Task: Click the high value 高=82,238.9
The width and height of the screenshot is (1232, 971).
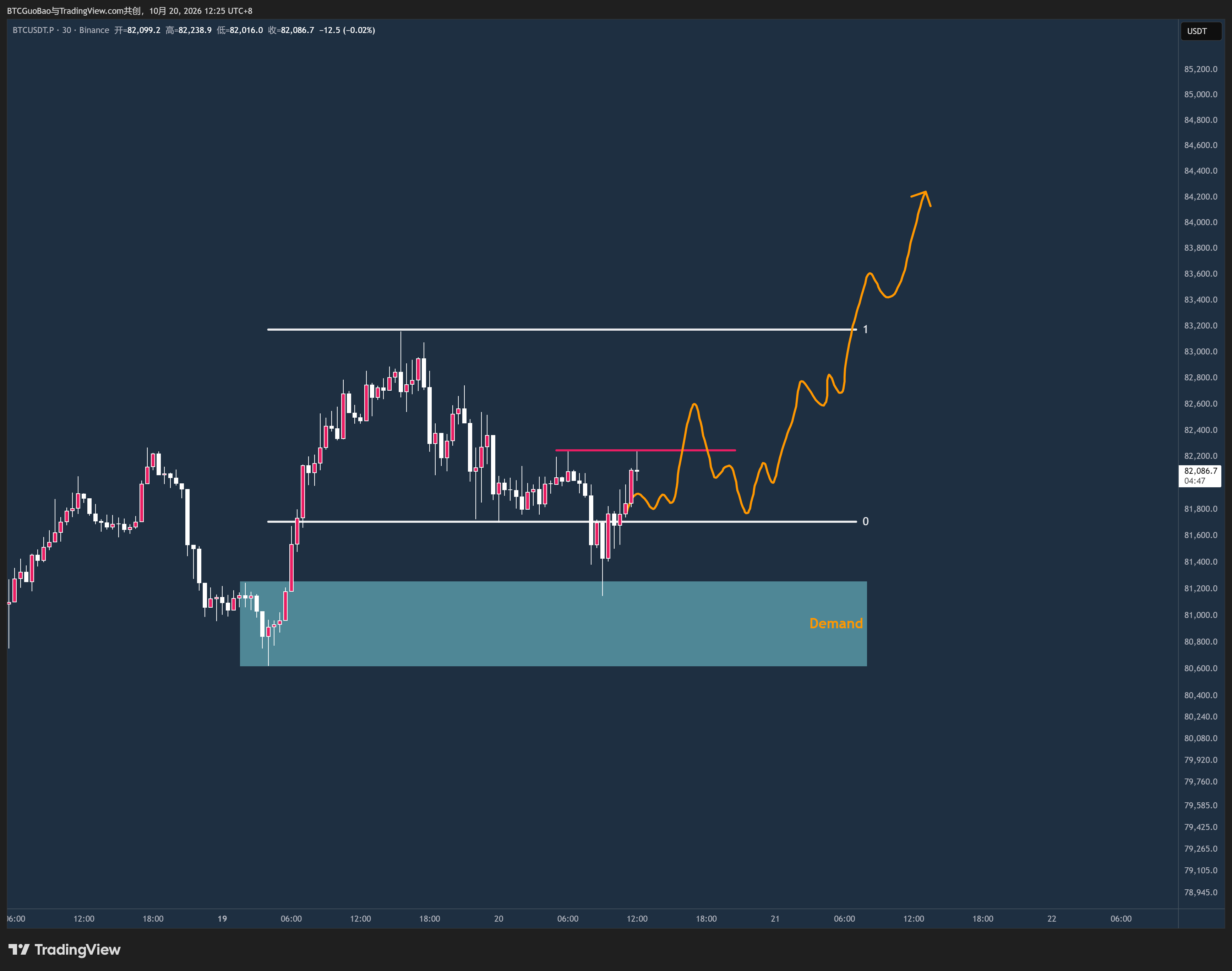Action: coord(189,30)
